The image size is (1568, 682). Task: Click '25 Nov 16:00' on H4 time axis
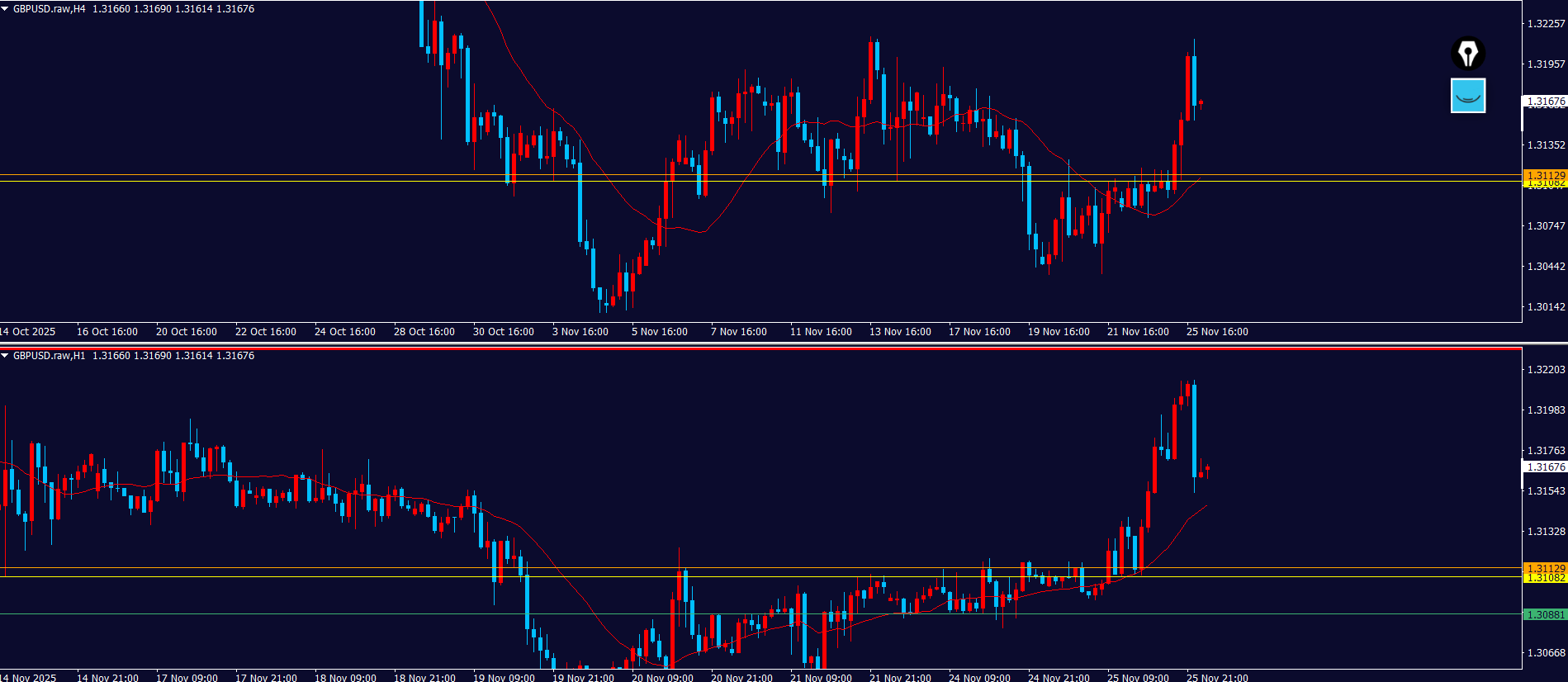[x=1216, y=332]
